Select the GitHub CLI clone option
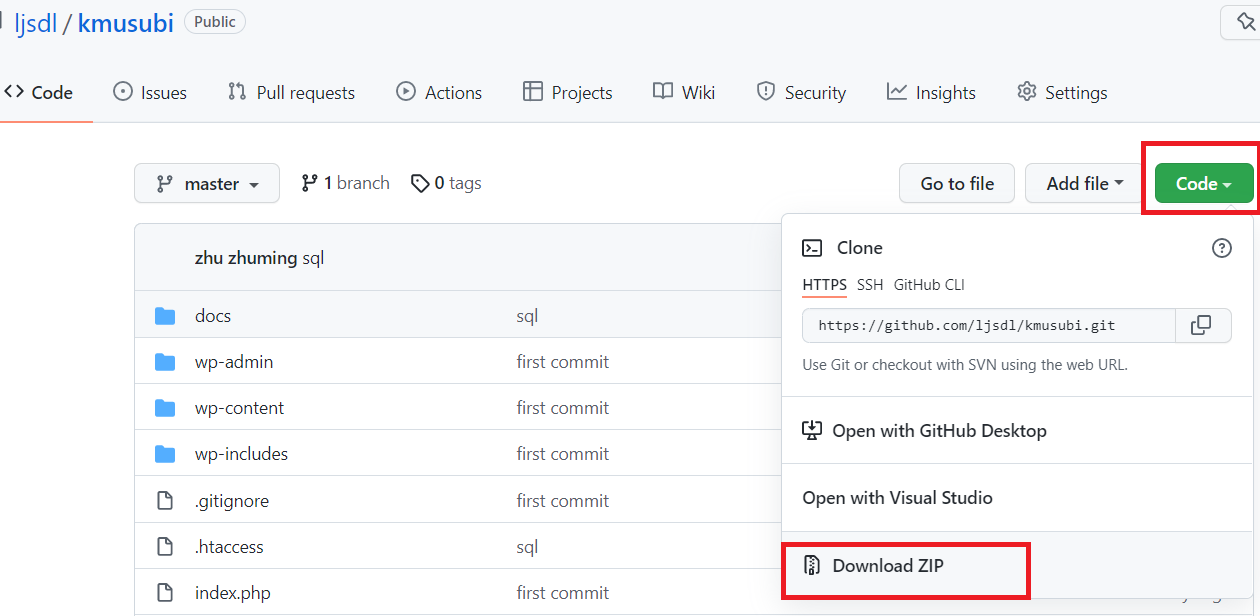 [x=929, y=285]
